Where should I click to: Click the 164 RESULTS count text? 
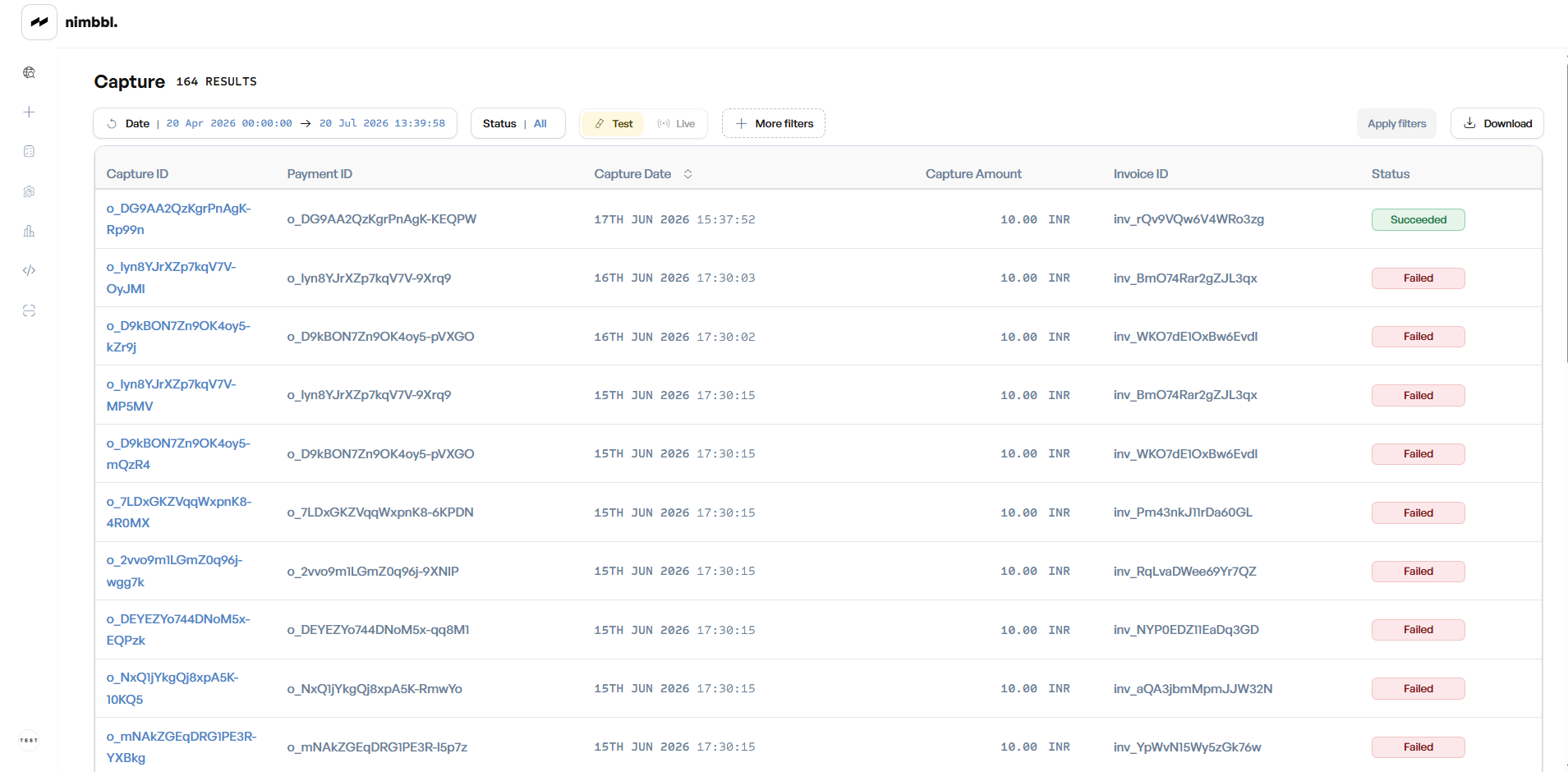[x=216, y=81]
